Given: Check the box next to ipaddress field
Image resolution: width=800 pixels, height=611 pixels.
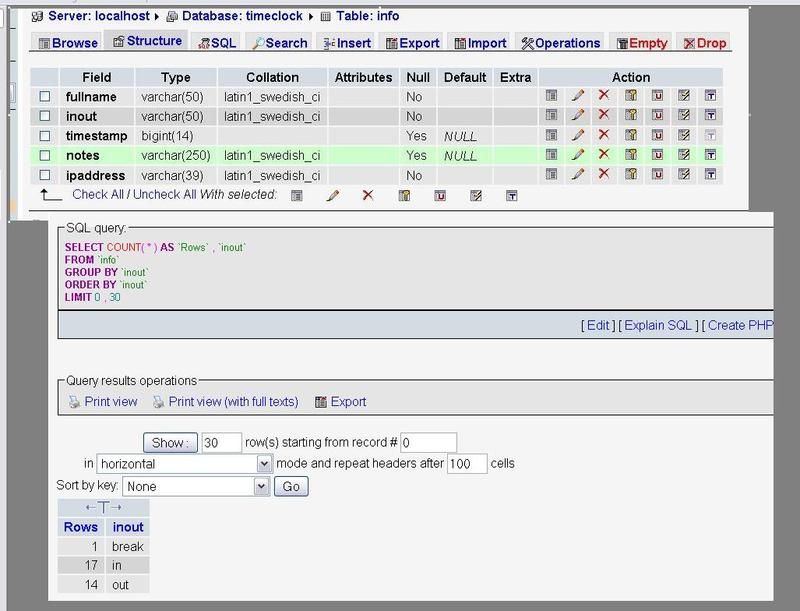Looking at the screenshot, I should pyautogui.click(x=45, y=175).
